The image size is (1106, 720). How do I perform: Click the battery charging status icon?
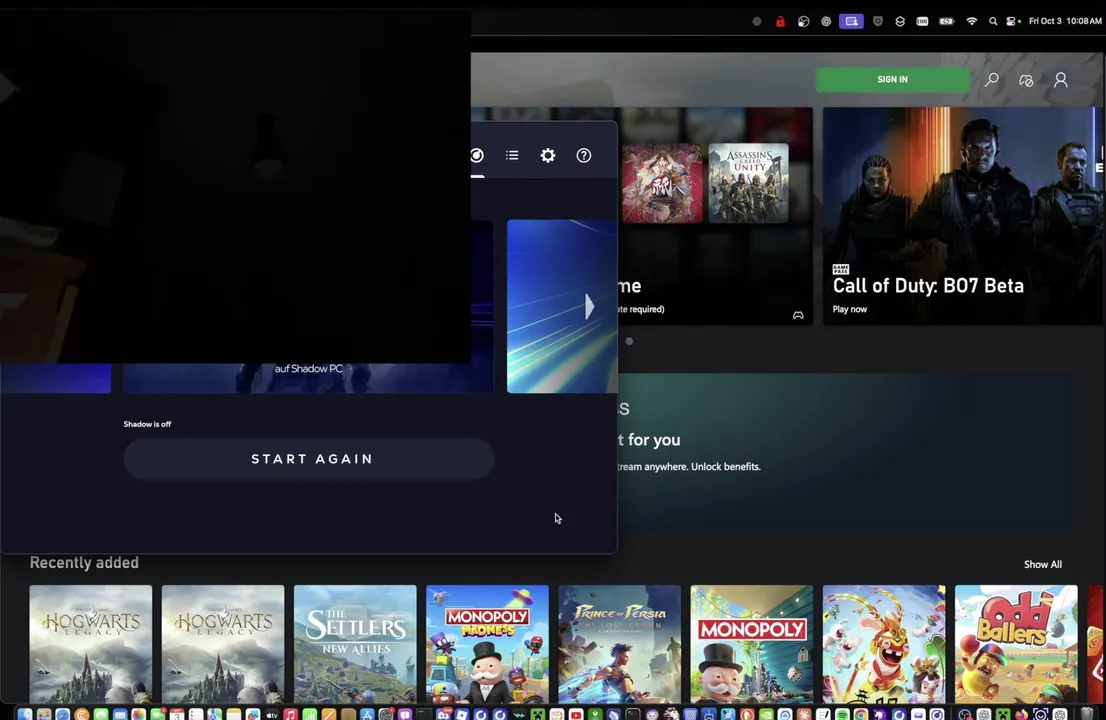point(947,21)
